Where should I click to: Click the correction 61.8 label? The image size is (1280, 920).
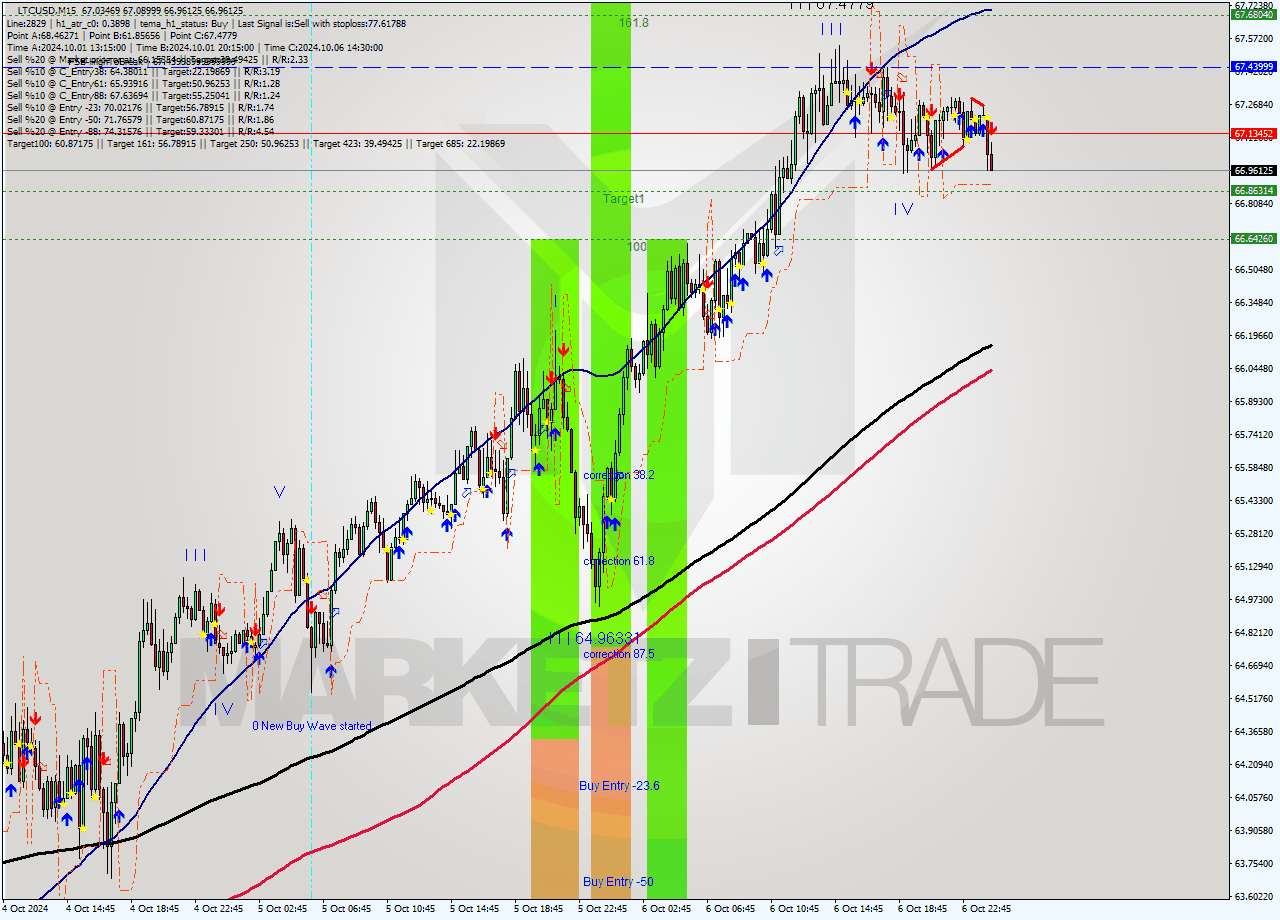point(619,561)
